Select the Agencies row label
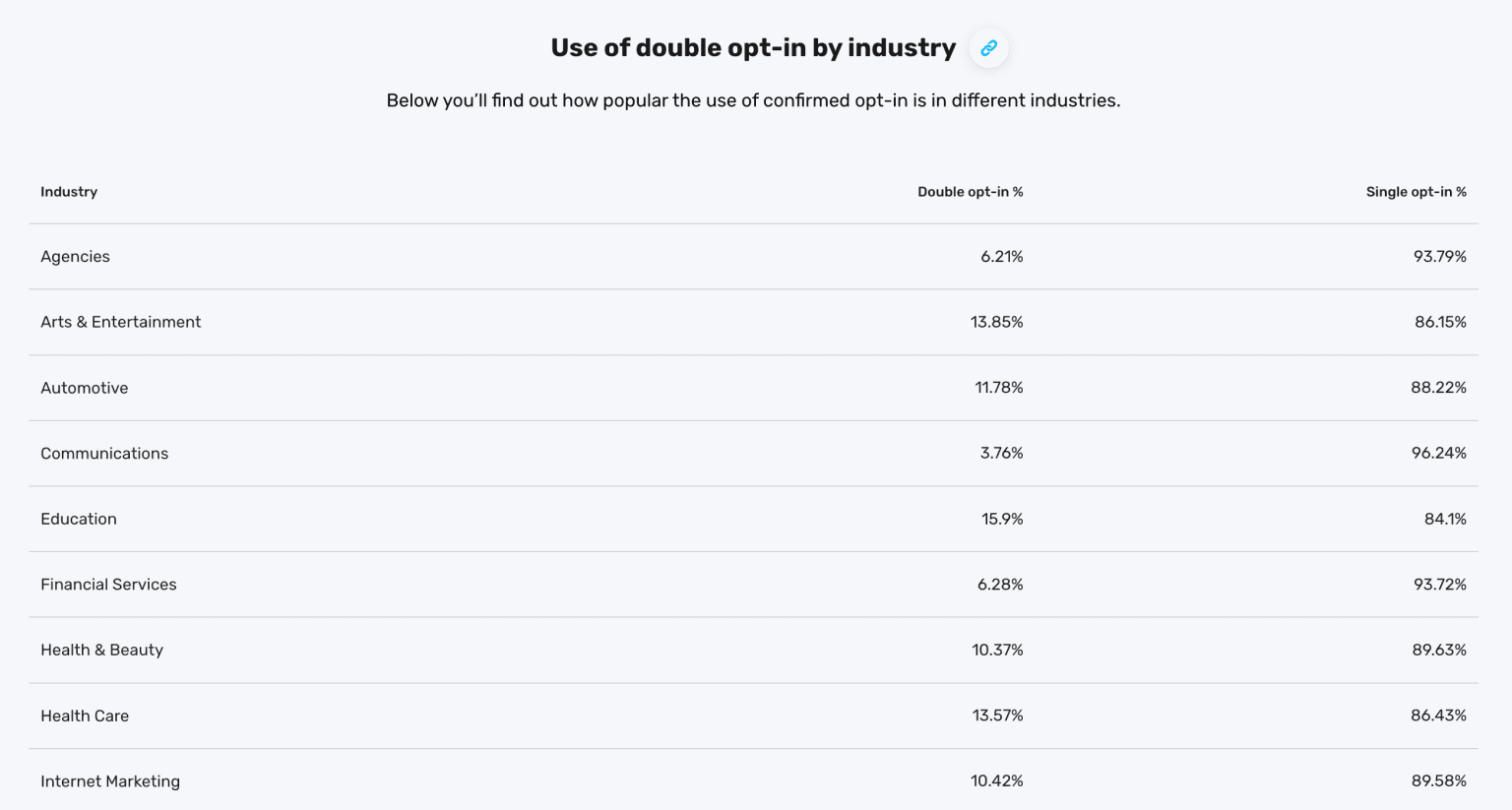Image resolution: width=1512 pixels, height=810 pixels. 75,257
